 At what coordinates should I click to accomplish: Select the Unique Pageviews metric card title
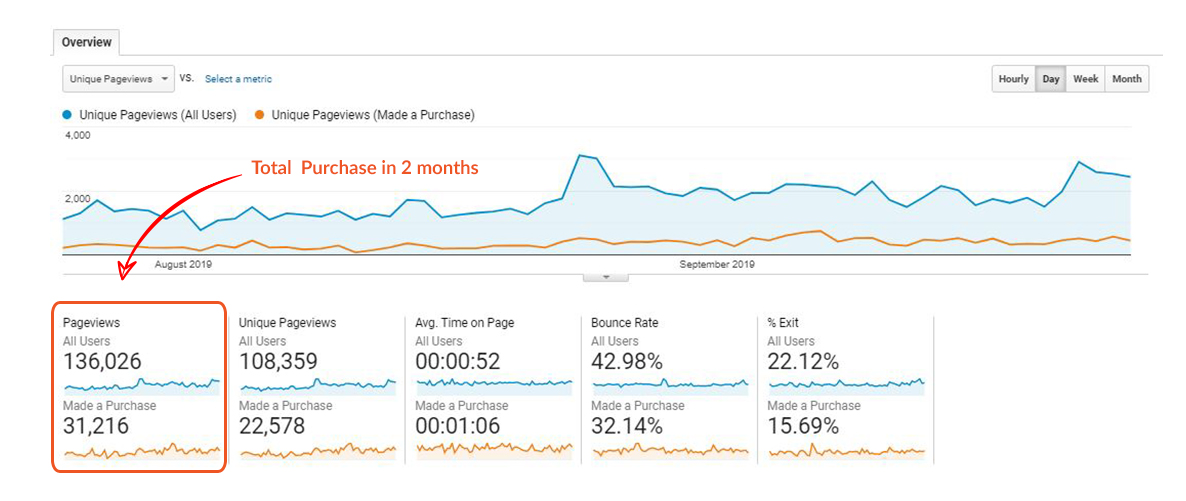click(x=287, y=323)
